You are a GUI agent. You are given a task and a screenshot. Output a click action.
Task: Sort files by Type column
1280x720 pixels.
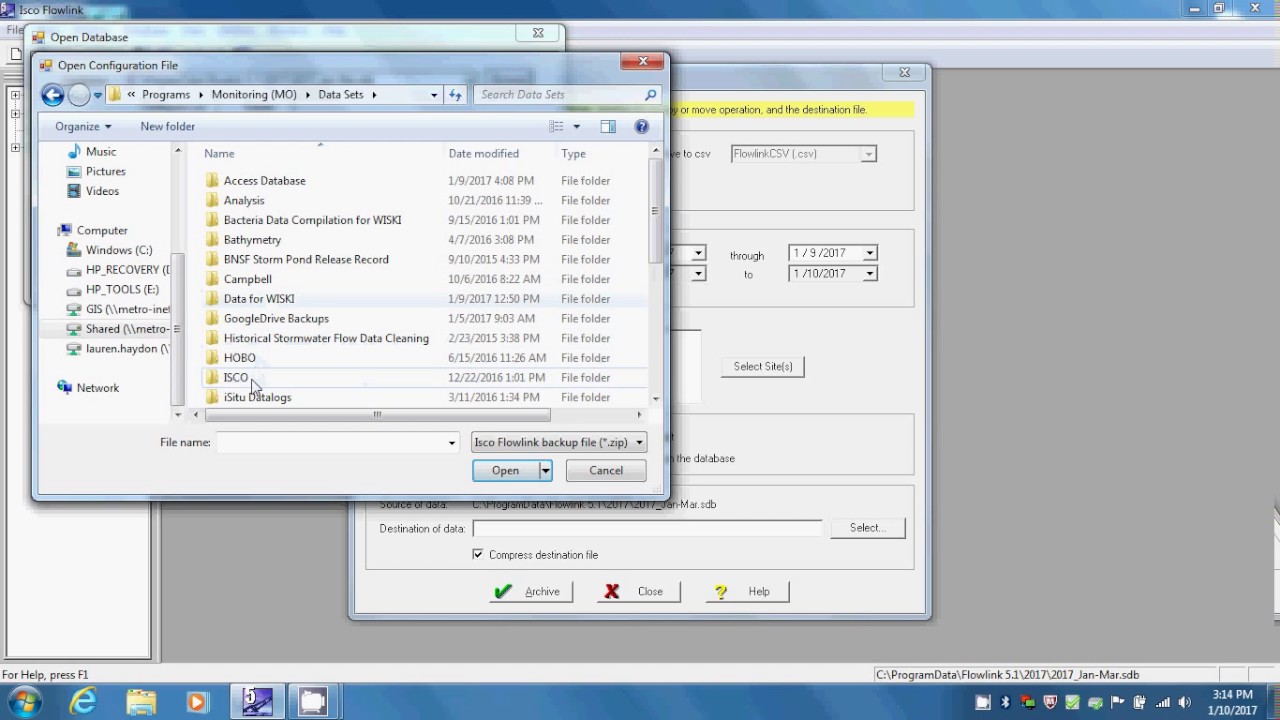click(573, 154)
